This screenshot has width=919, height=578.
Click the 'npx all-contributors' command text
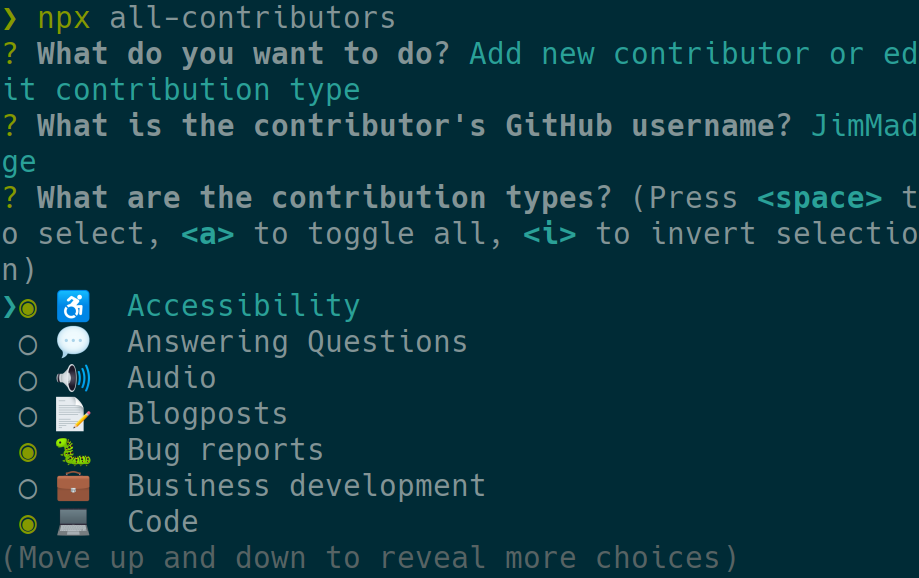[216, 18]
